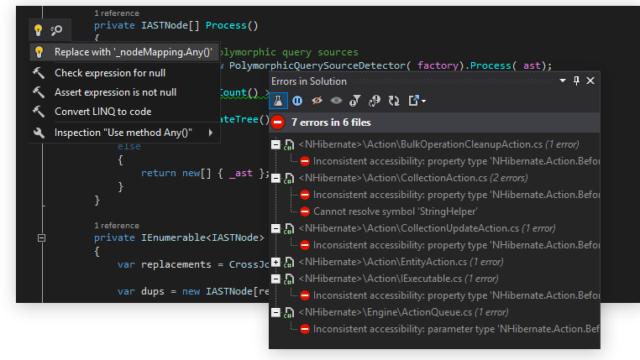Click the 'dups' variable in code
This screenshot has width=640, height=360.
coord(153,291)
